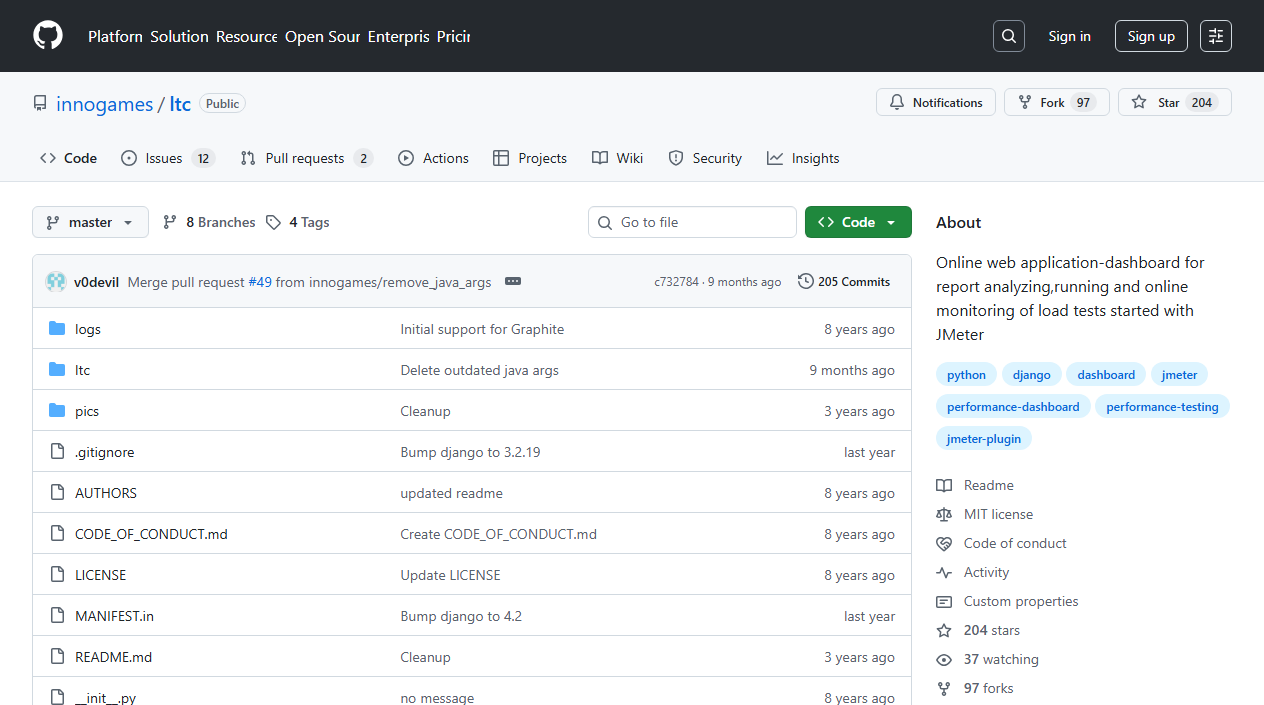Open the .gitignore file

coord(104,452)
